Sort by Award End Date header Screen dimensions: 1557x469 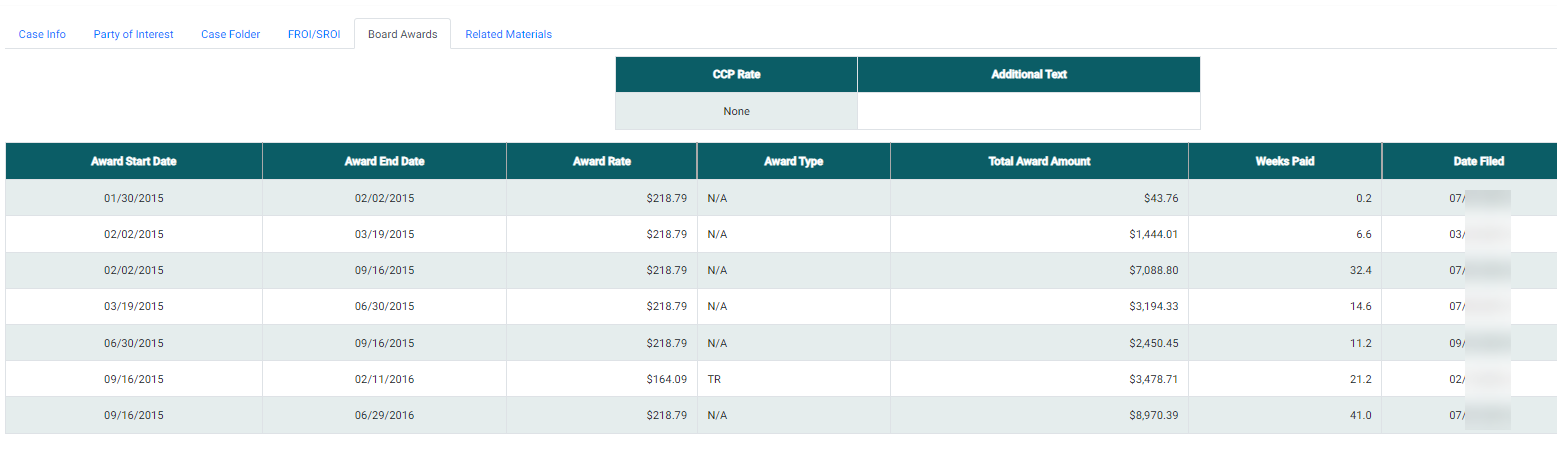[384, 161]
